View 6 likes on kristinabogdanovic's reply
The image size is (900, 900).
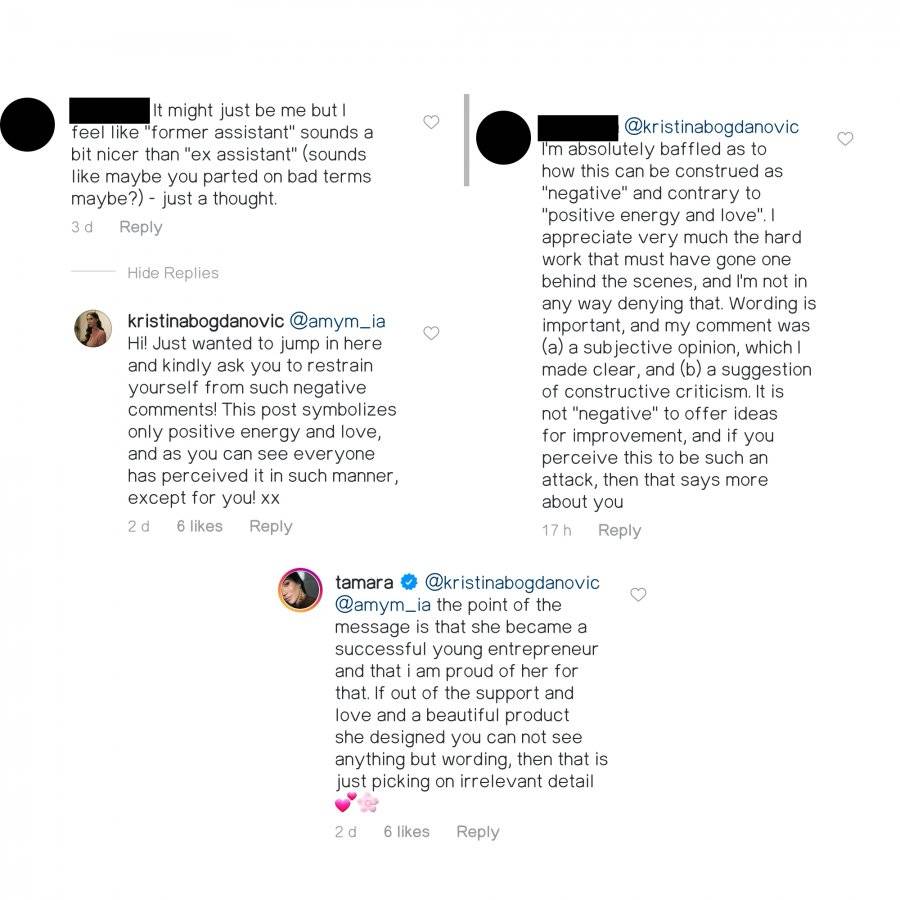point(199,526)
